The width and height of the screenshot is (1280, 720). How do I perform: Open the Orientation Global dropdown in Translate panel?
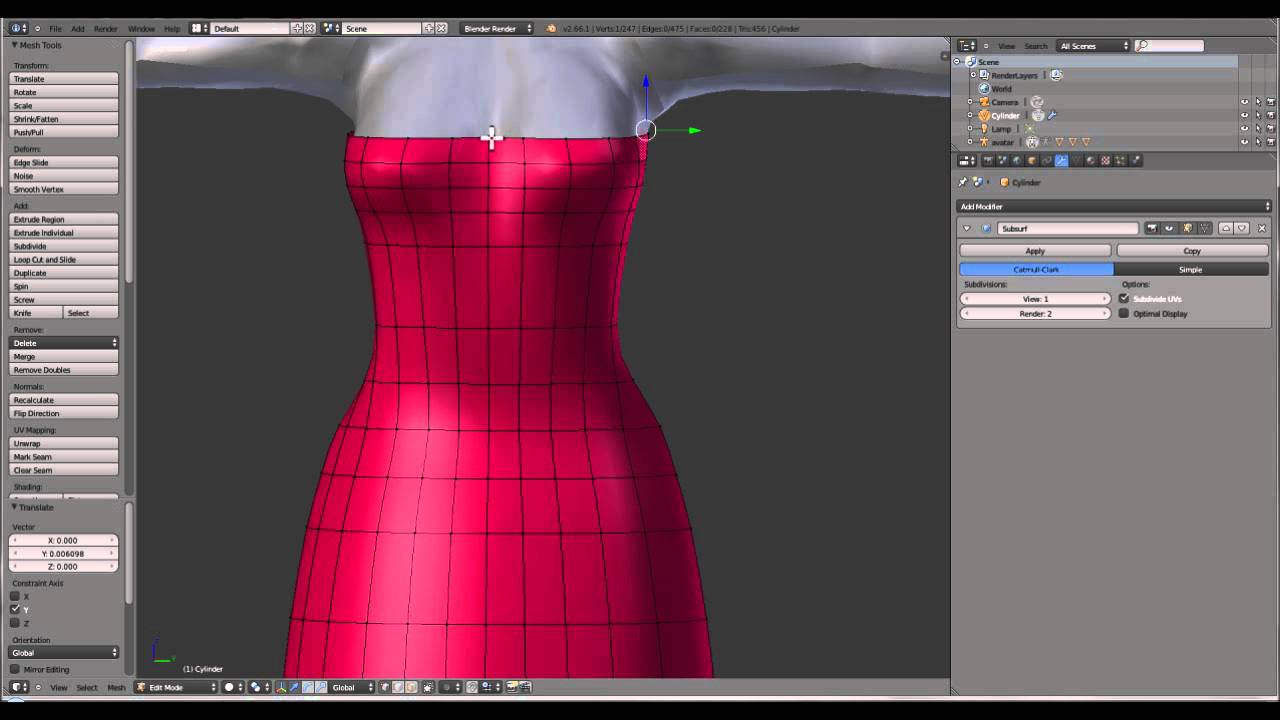click(x=64, y=652)
